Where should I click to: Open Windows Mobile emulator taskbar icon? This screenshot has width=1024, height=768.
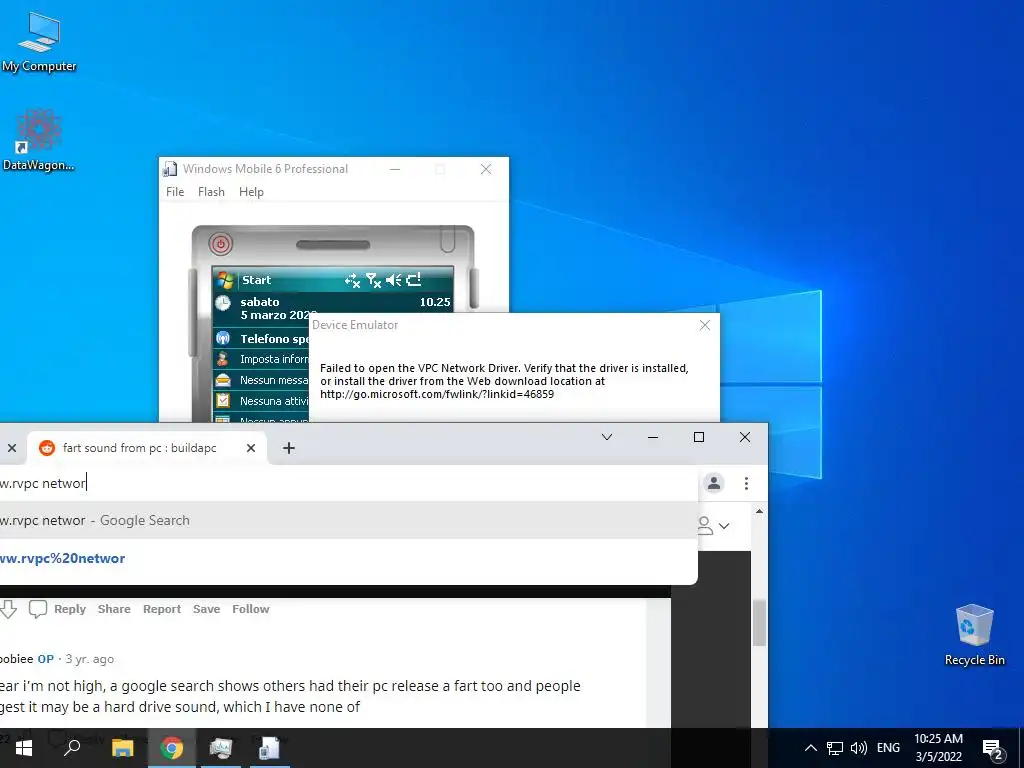coord(270,748)
